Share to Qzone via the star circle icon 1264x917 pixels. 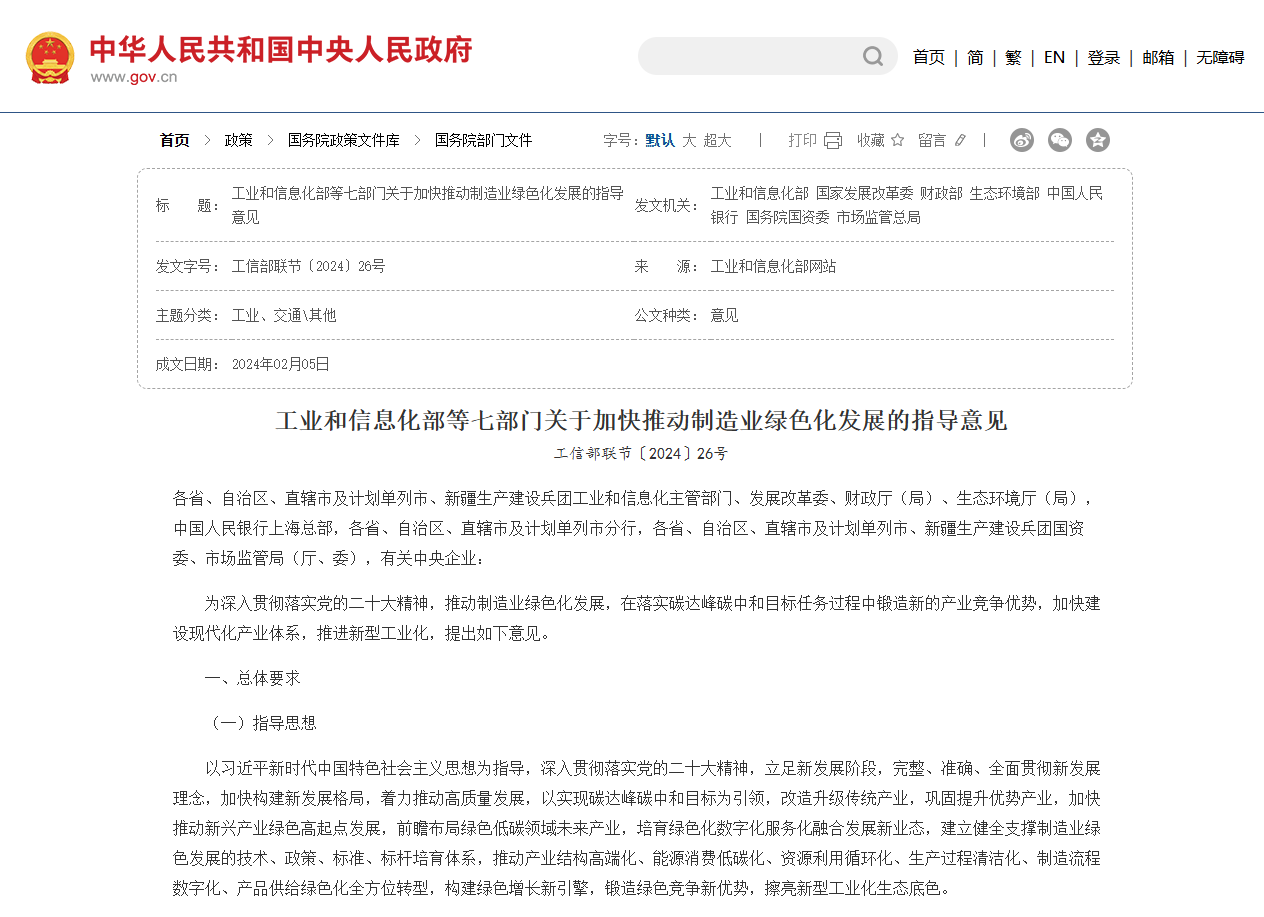(x=1098, y=140)
